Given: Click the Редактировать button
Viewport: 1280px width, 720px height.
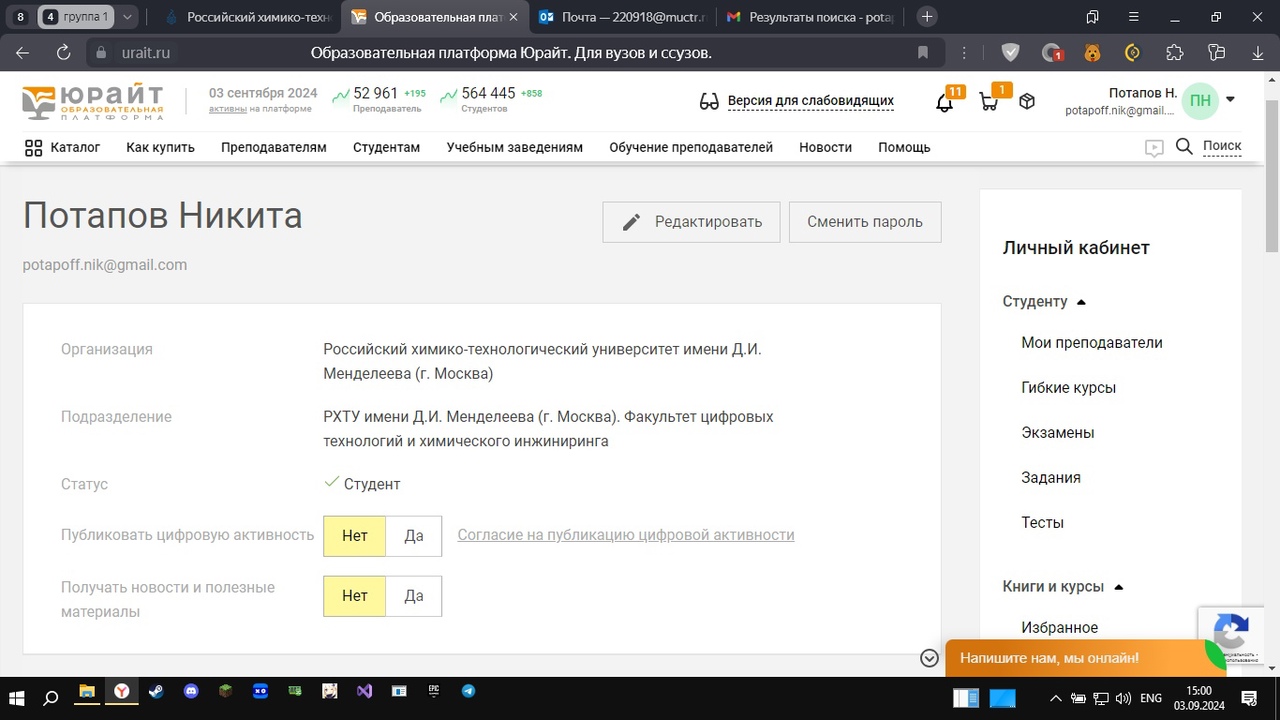Looking at the screenshot, I should 691,222.
